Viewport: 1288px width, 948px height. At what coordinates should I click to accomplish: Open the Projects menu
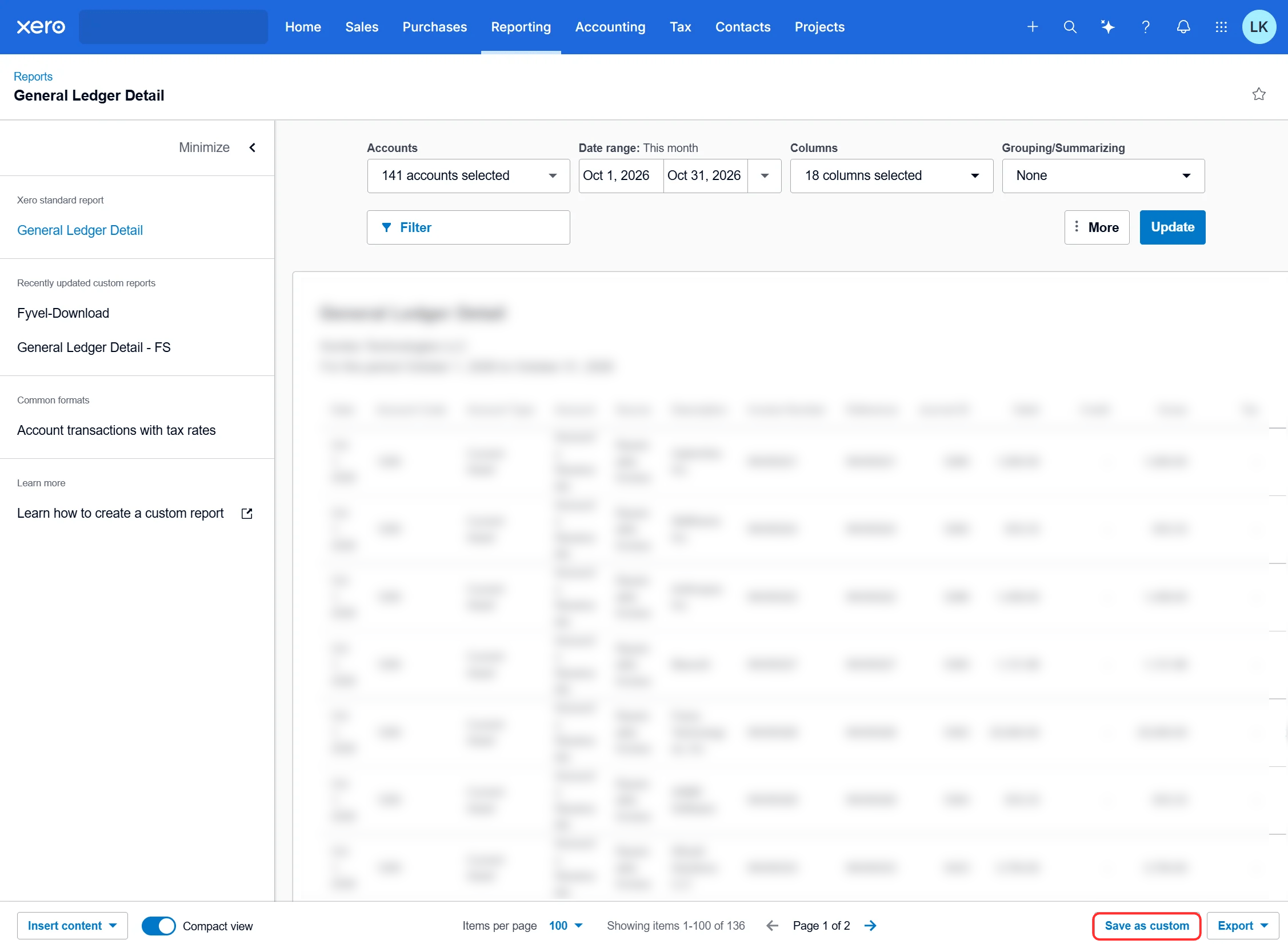click(819, 27)
